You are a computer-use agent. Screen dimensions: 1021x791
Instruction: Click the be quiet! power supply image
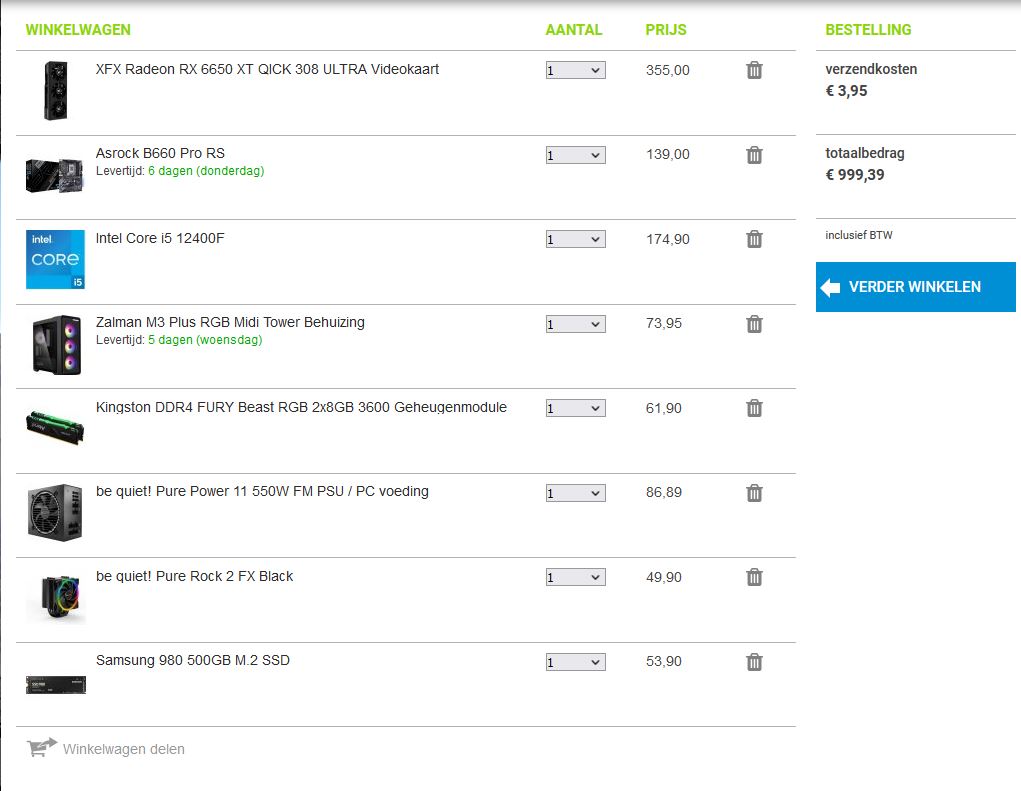point(55,512)
